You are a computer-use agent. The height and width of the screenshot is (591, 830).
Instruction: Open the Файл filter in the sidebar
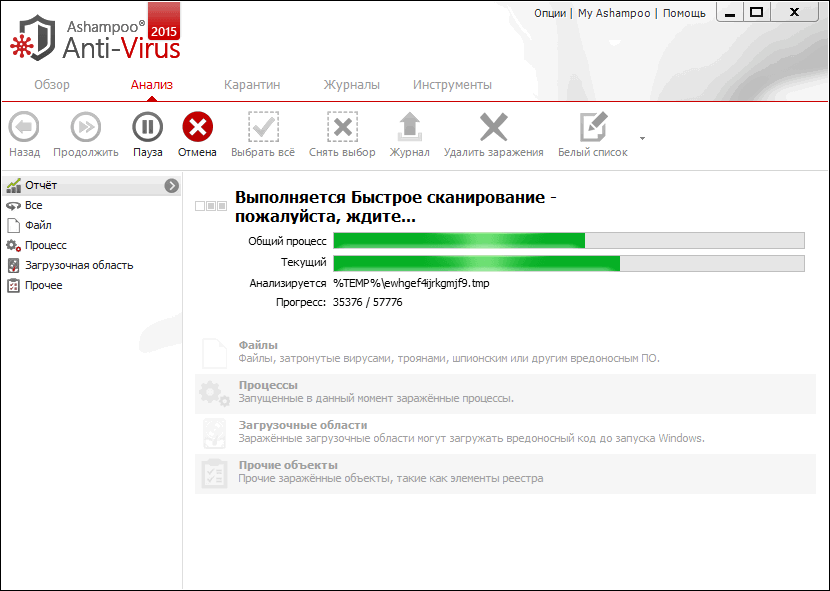(x=38, y=225)
